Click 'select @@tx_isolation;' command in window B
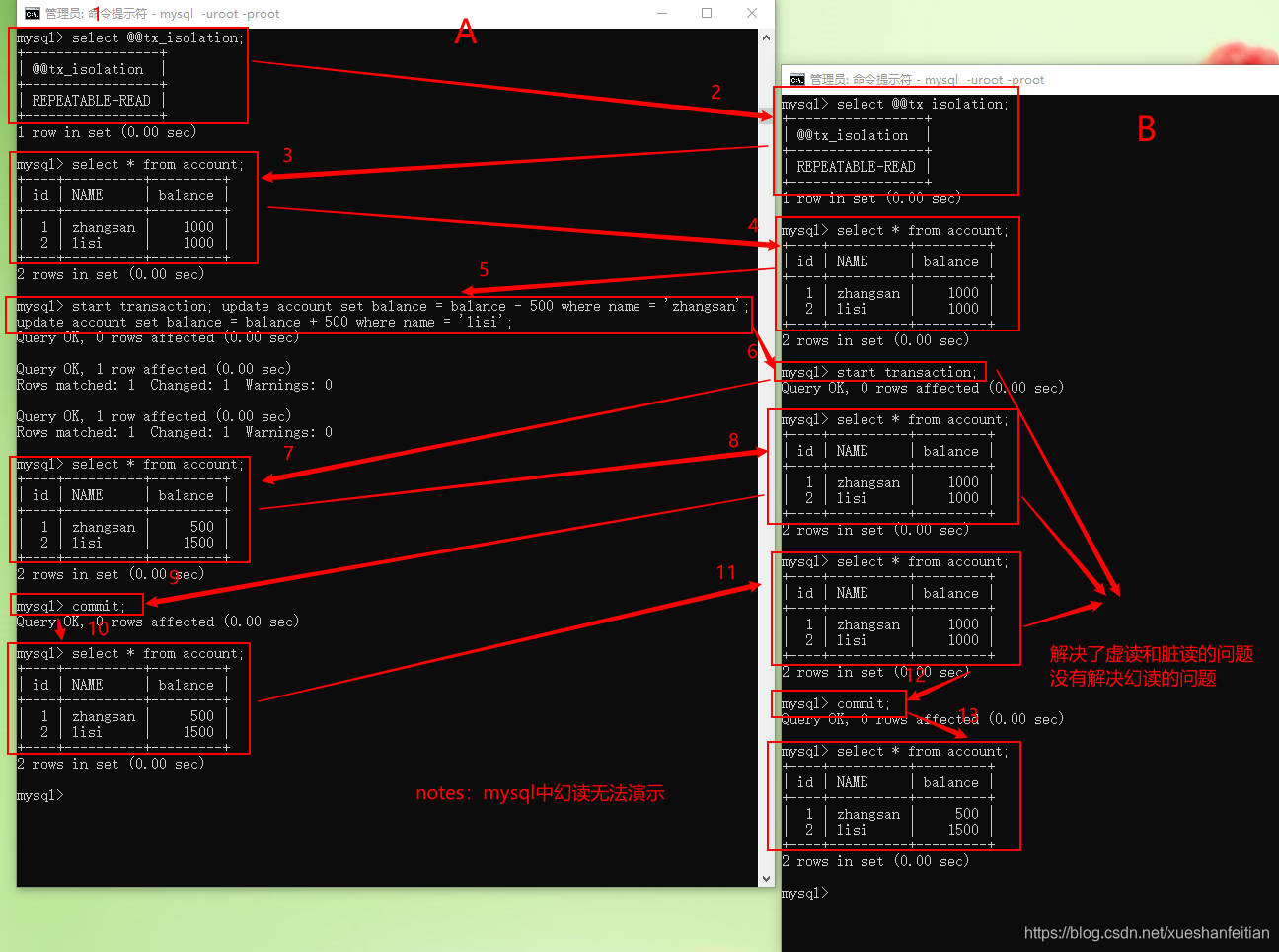The height and width of the screenshot is (952, 1279). (x=923, y=105)
